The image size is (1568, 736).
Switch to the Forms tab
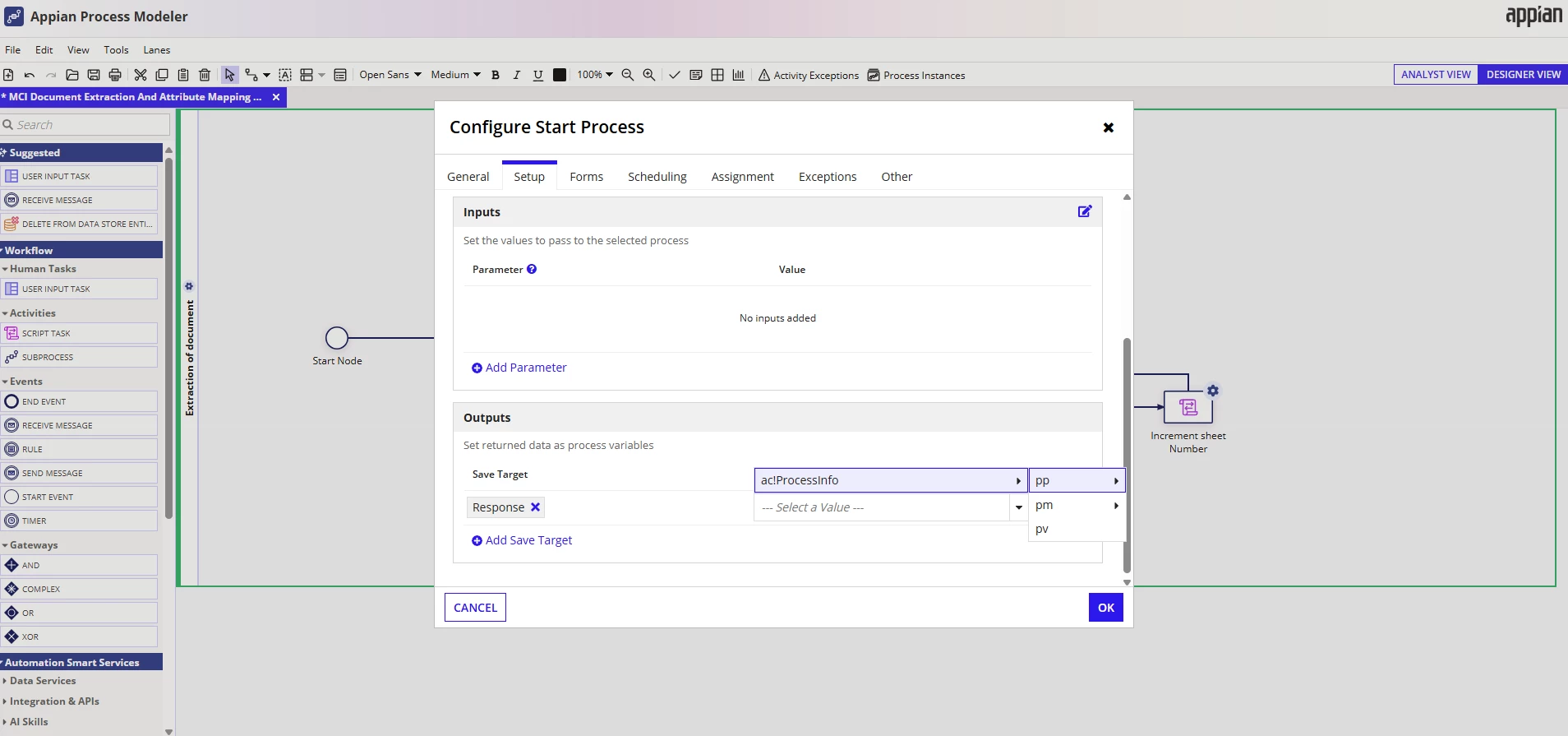click(587, 177)
